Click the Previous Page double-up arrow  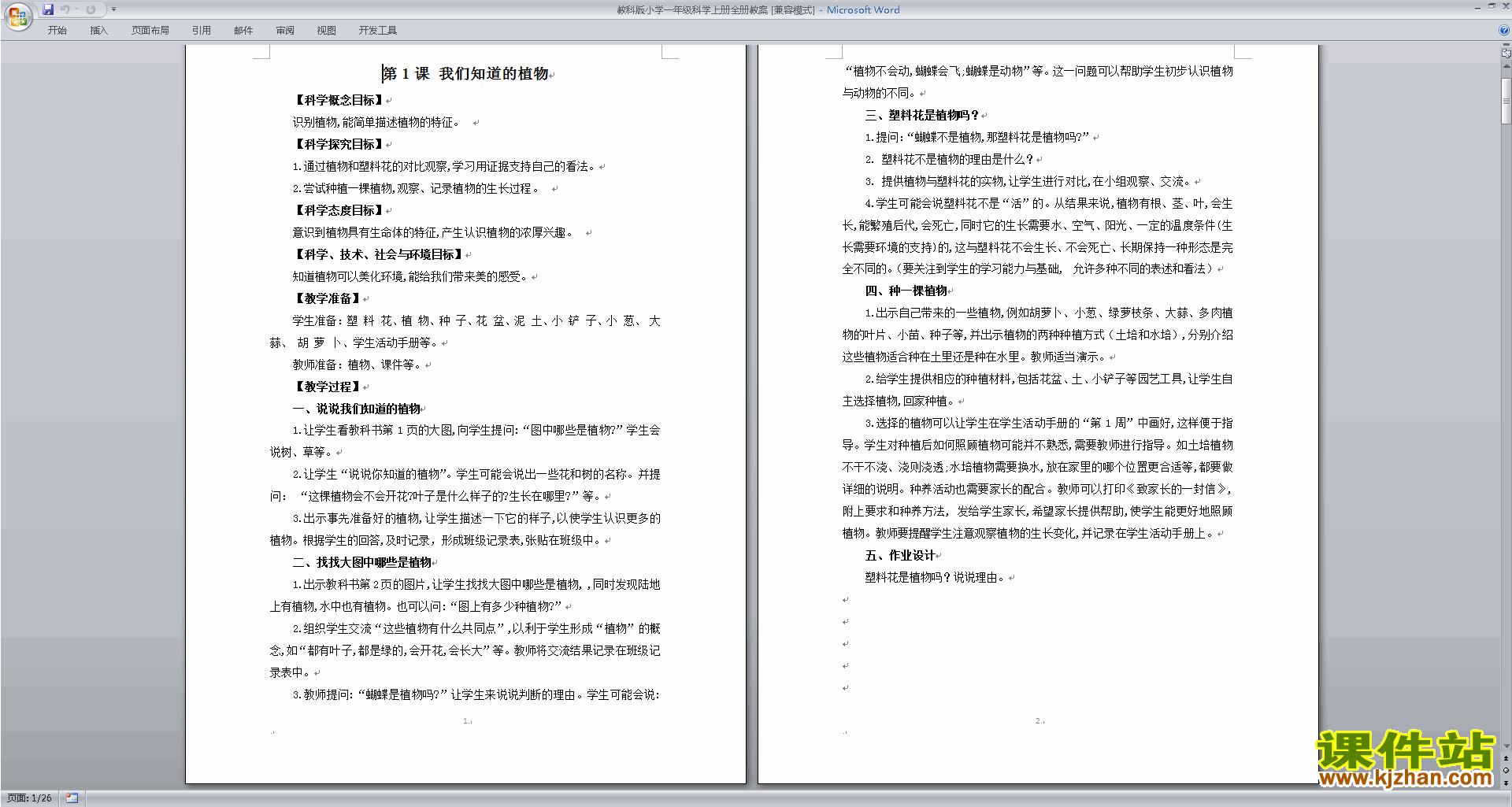[1506, 758]
